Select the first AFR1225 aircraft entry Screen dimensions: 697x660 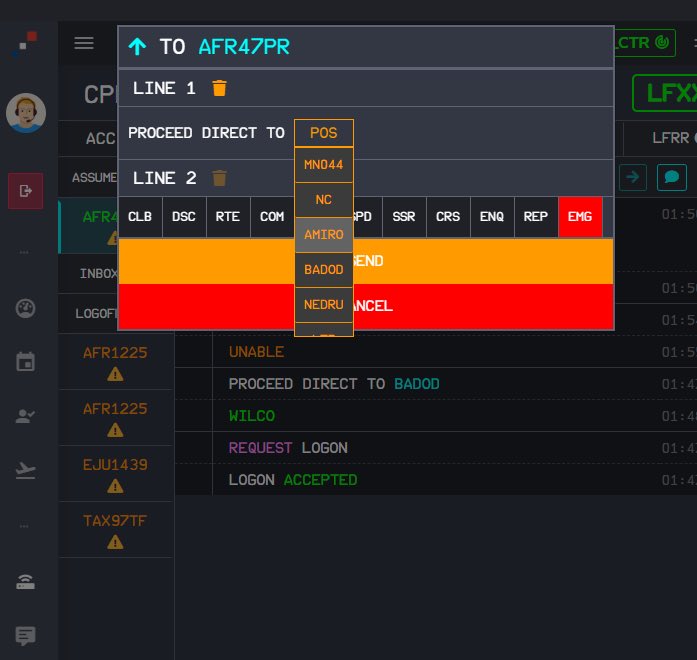(116, 362)
